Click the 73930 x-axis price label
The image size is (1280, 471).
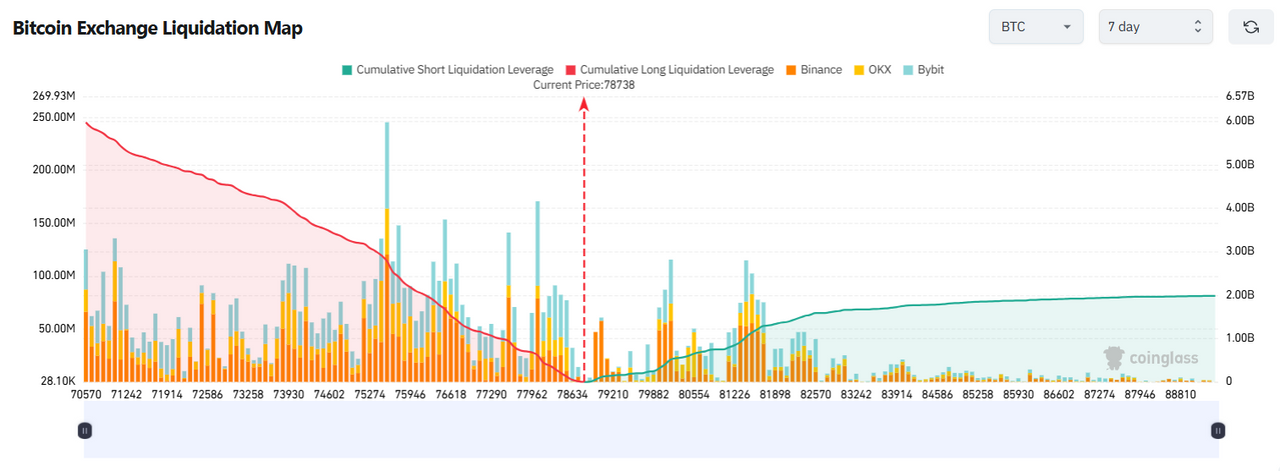288,395
